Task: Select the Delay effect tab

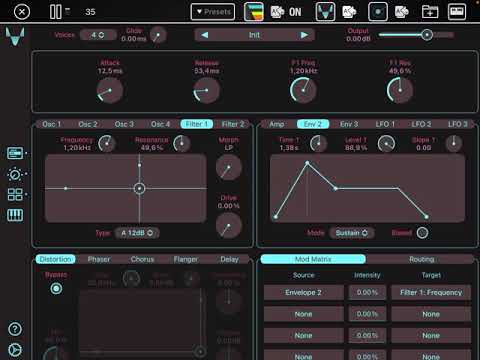Action: [x=229, y=259]
